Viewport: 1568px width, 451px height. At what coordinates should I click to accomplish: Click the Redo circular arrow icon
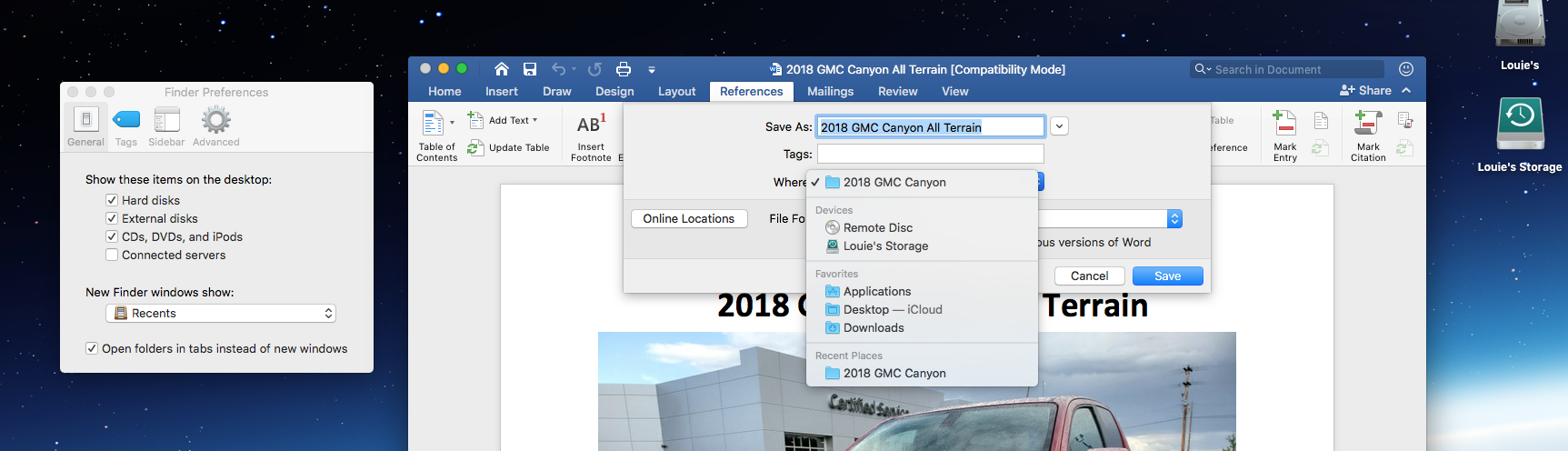tap(594, 69)
